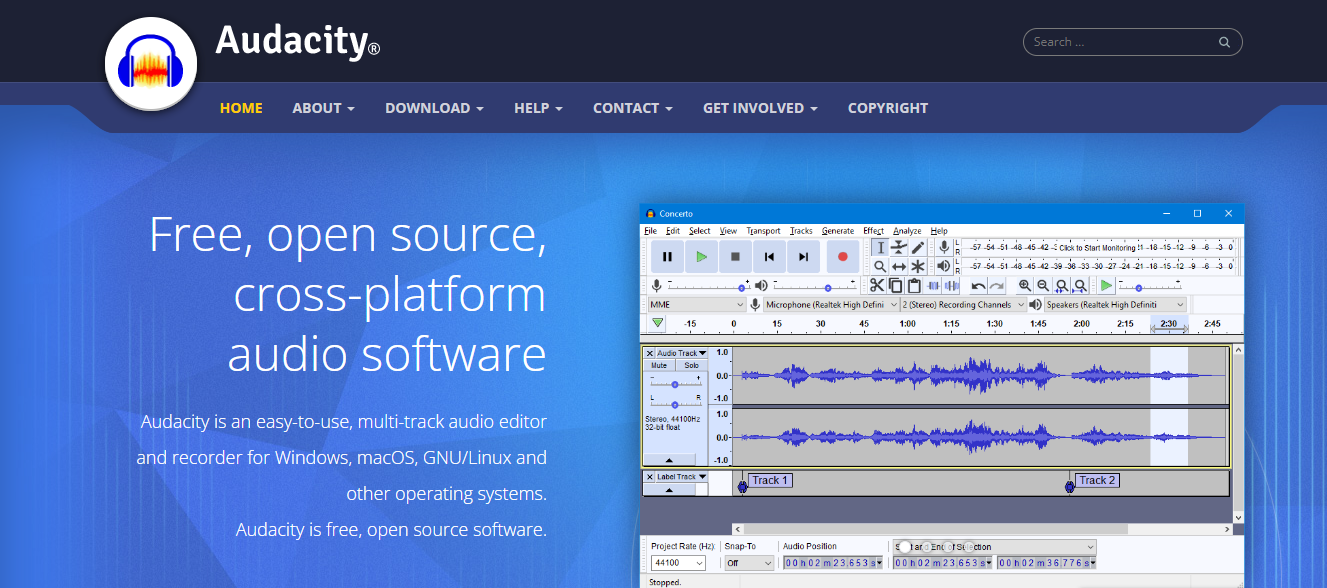The image size is (1327, 588).
Task: Expand the Project Rate 44100 dropdown
Action: (678, 563)
